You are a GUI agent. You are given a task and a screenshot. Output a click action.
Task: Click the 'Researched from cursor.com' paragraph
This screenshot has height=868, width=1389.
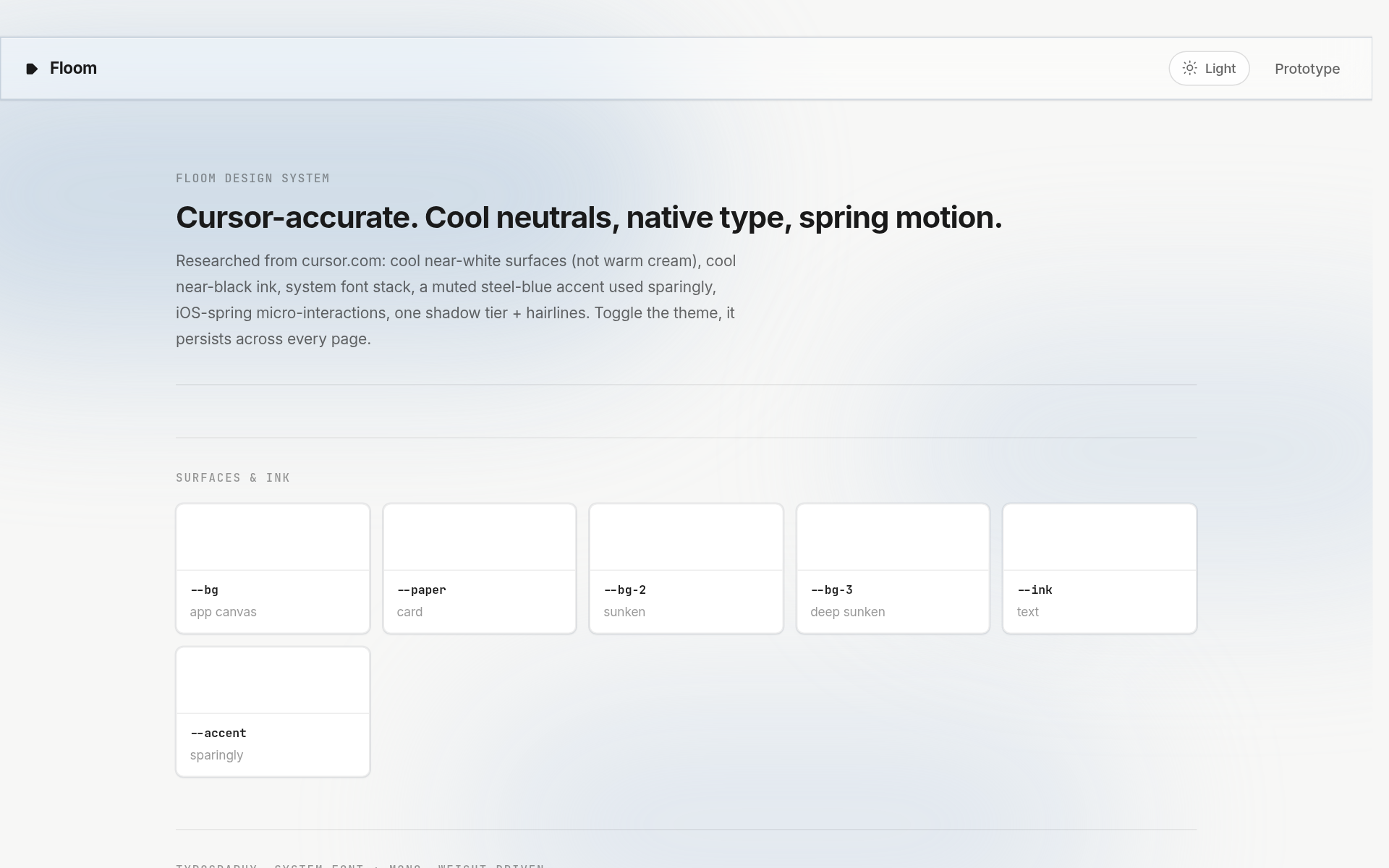[x=456, y=299]
